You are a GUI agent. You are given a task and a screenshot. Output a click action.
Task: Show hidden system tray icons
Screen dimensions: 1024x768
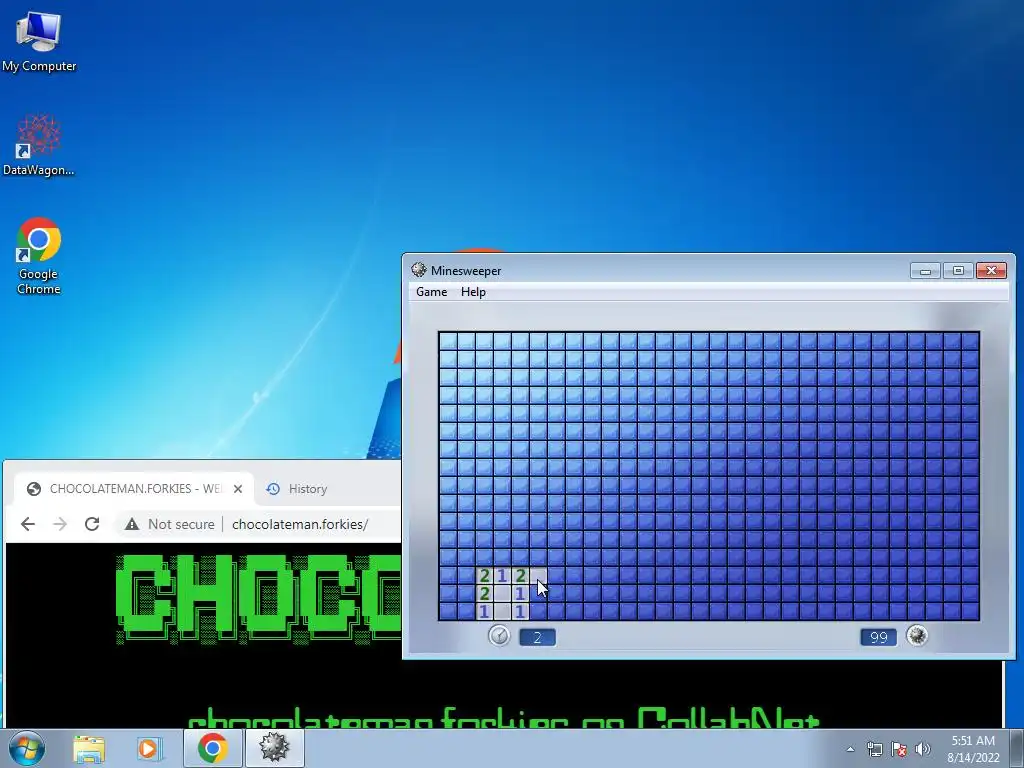850,749
